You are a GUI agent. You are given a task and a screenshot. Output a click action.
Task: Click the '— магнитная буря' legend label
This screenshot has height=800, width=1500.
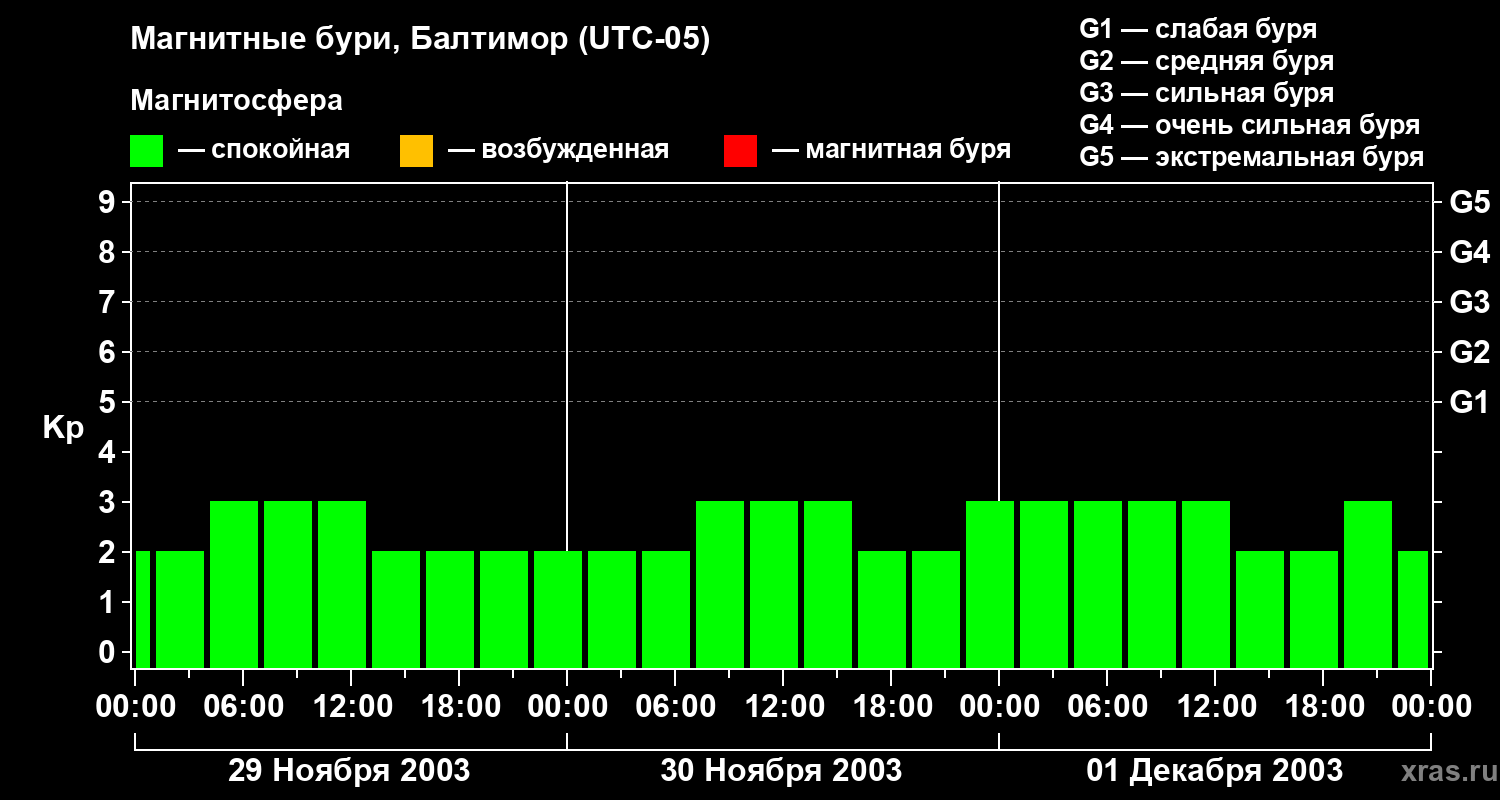891,150
